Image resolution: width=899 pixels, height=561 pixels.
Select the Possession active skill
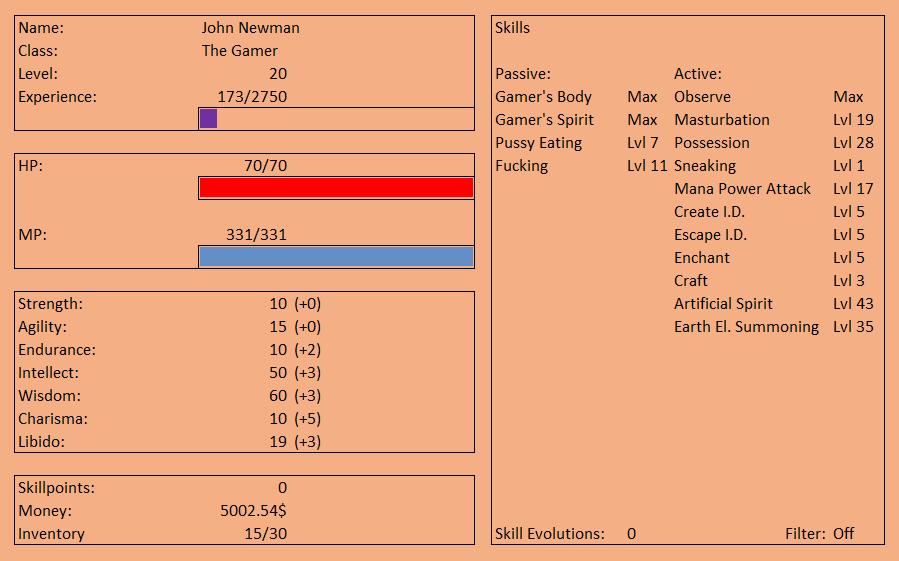[x=712, y=142]
